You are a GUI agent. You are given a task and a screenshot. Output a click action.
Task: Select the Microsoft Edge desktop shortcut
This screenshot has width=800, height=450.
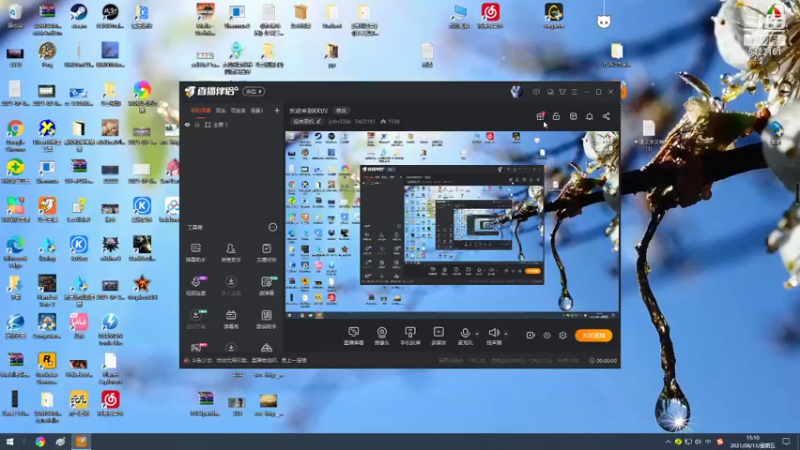tap(15, 252)
